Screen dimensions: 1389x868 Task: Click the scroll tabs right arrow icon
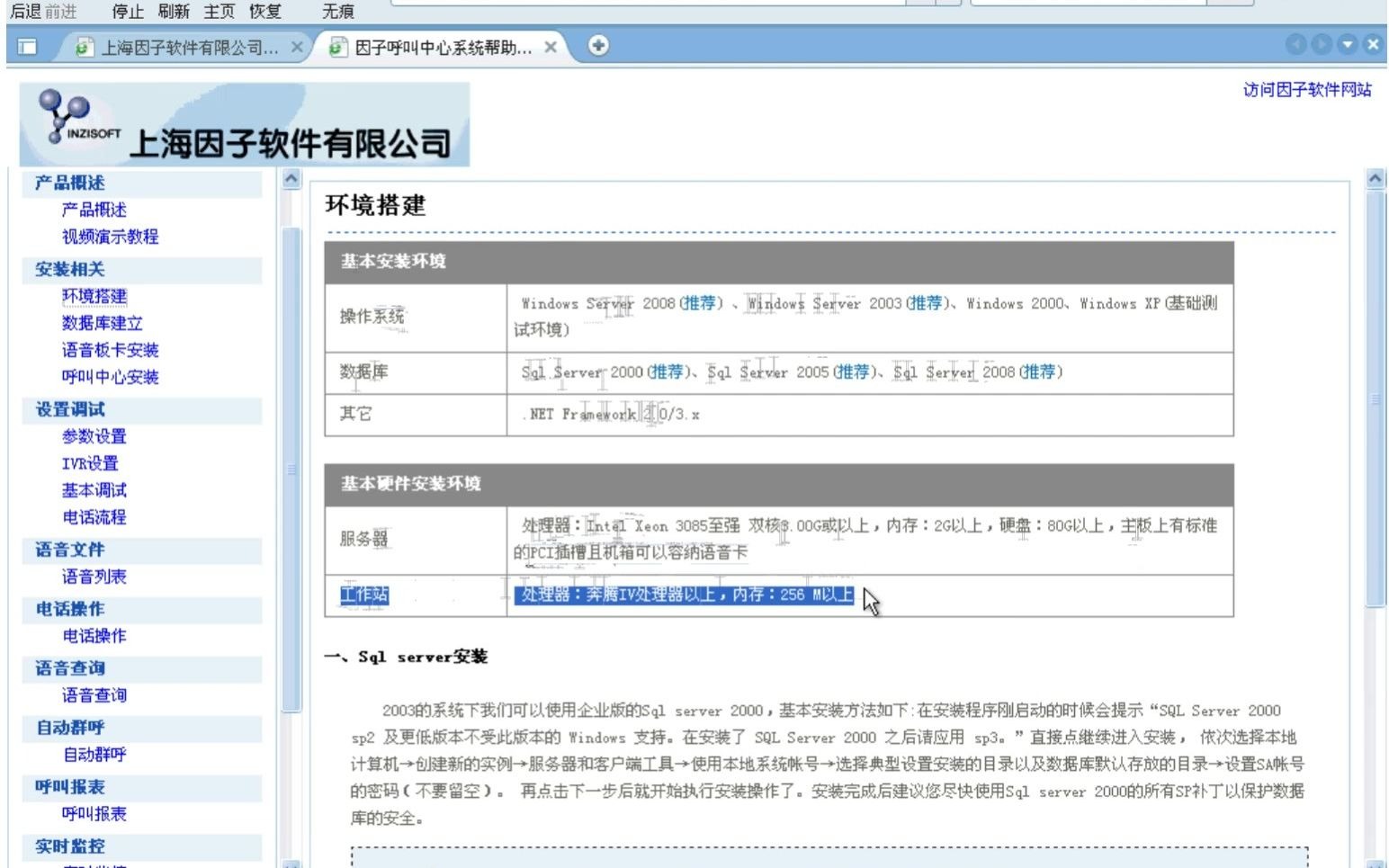1322,44
